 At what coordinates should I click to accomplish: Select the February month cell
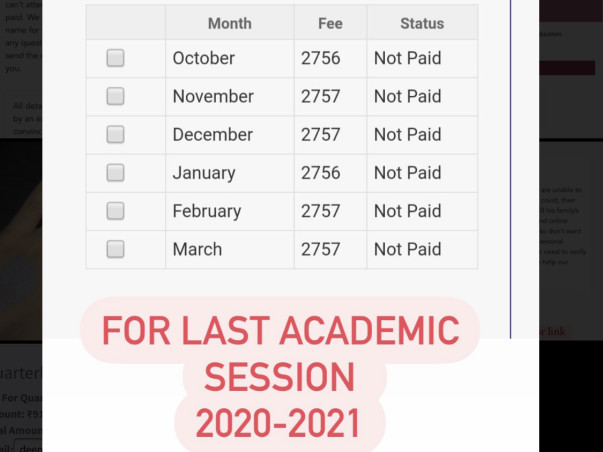pyautogui.click(x=207, y=211)
